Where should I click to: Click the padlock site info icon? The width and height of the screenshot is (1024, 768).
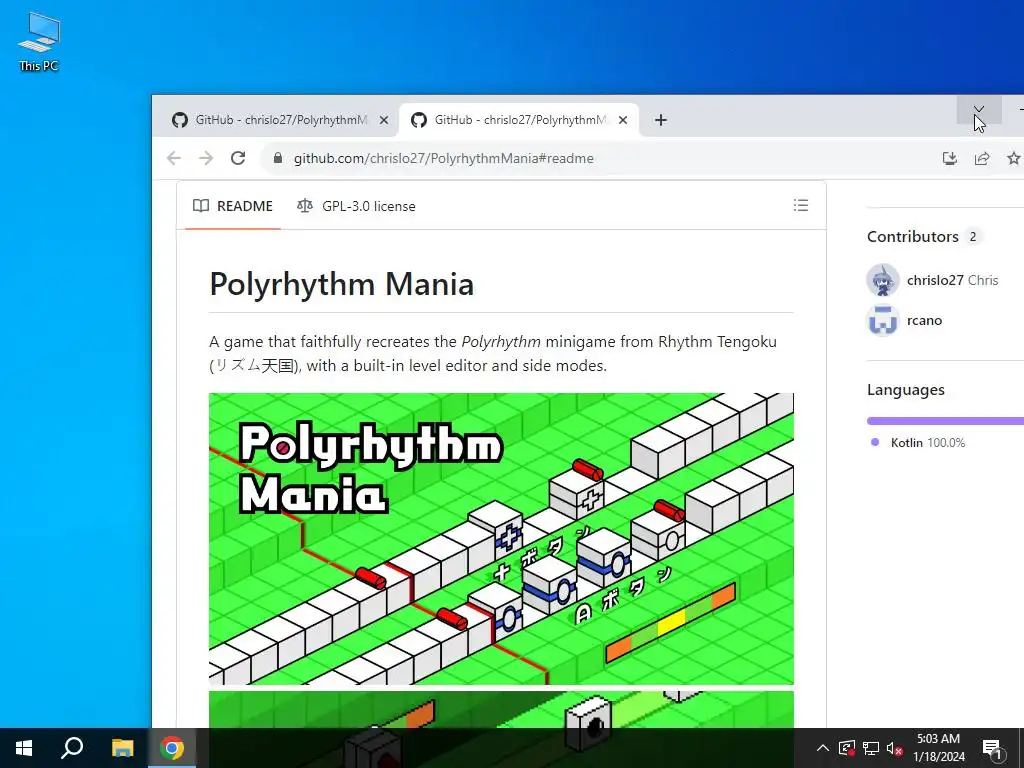click(x=278, y=158)
